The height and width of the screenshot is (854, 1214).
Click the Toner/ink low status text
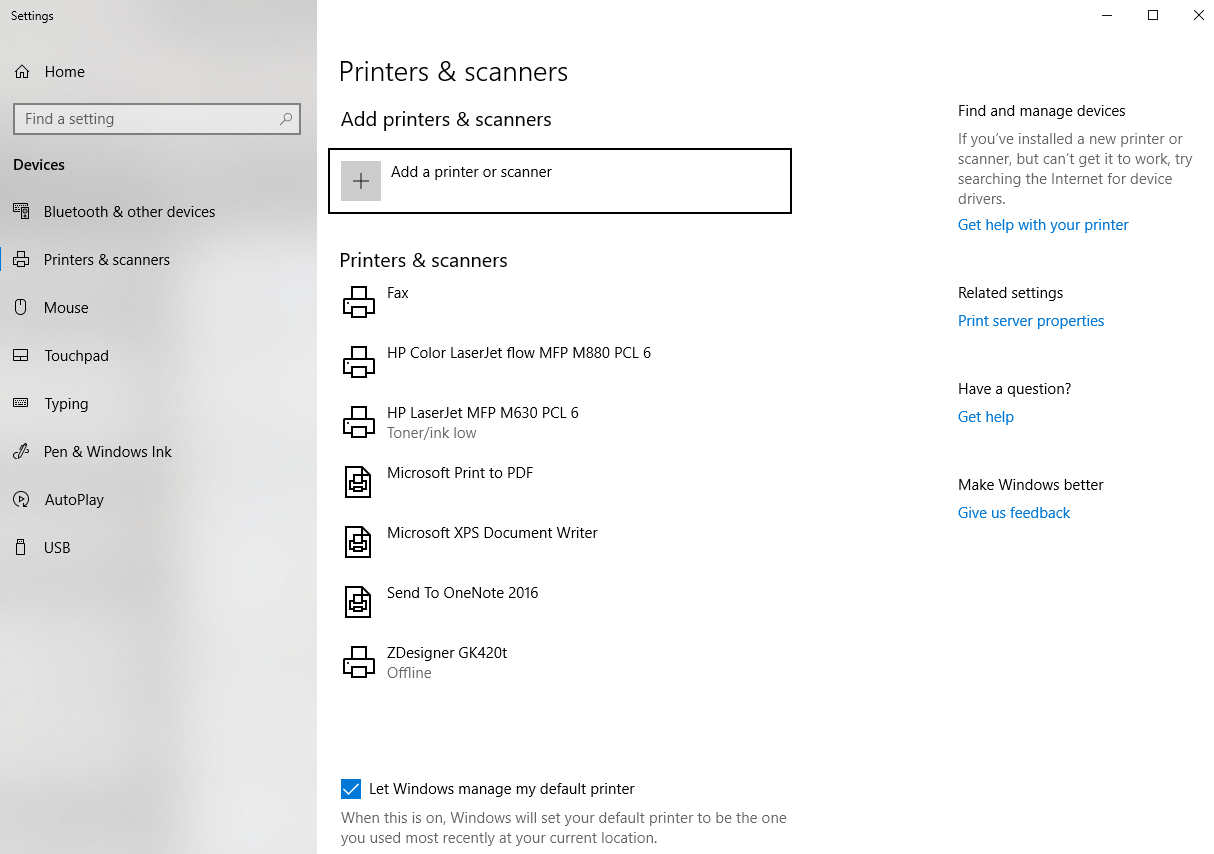[432, 433]
